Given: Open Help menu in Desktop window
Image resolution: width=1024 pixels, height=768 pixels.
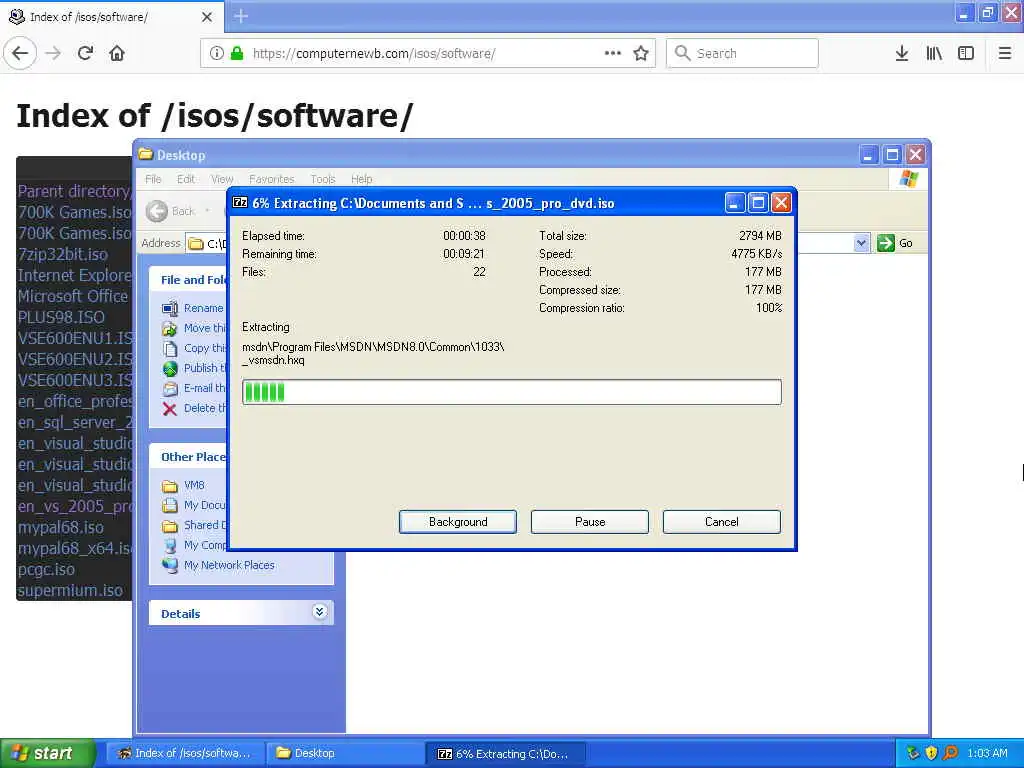Looking at the screenshot, I should [361, 179].
